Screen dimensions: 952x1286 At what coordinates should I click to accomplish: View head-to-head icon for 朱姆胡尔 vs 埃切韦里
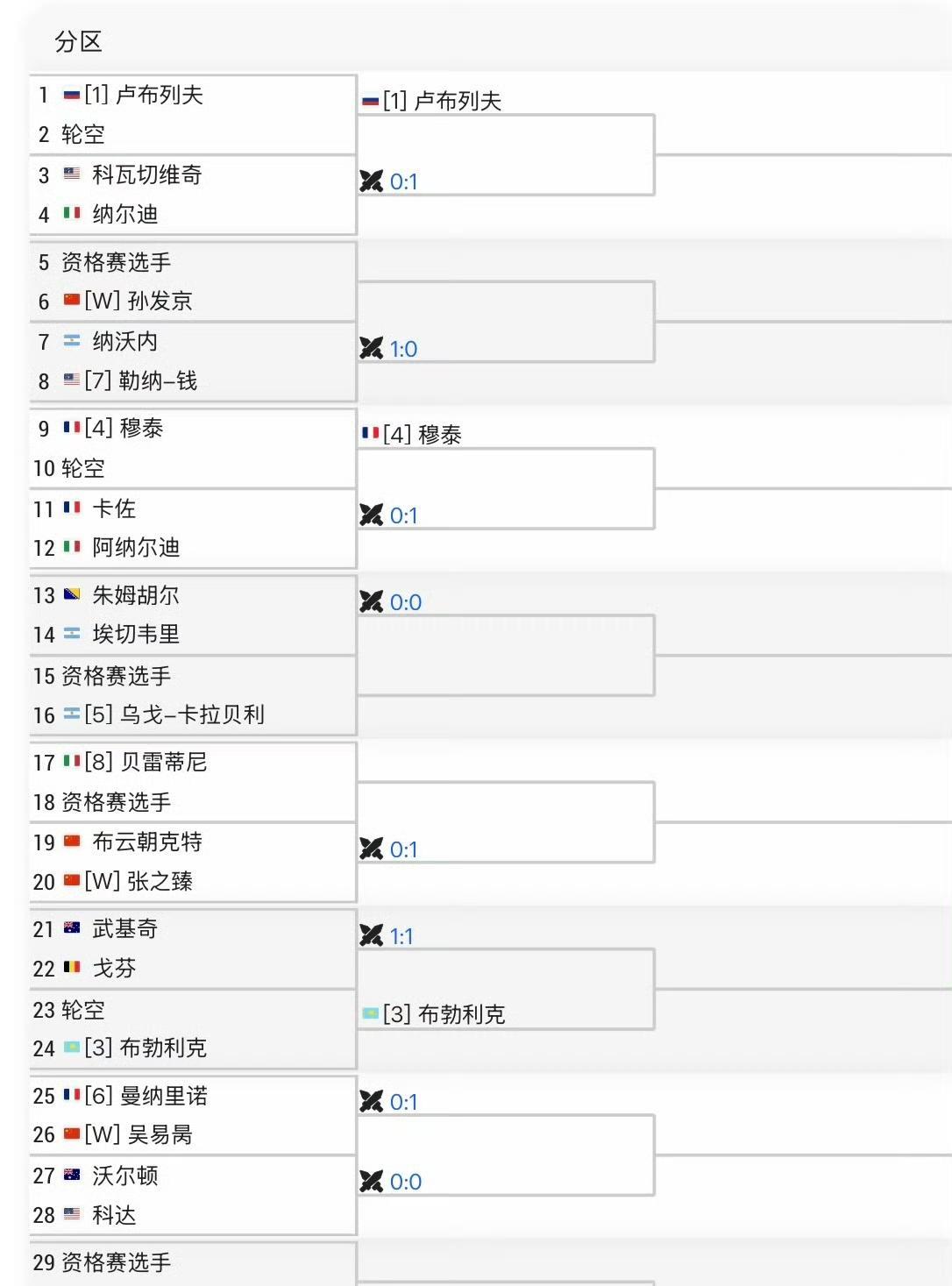coord(372,602)
